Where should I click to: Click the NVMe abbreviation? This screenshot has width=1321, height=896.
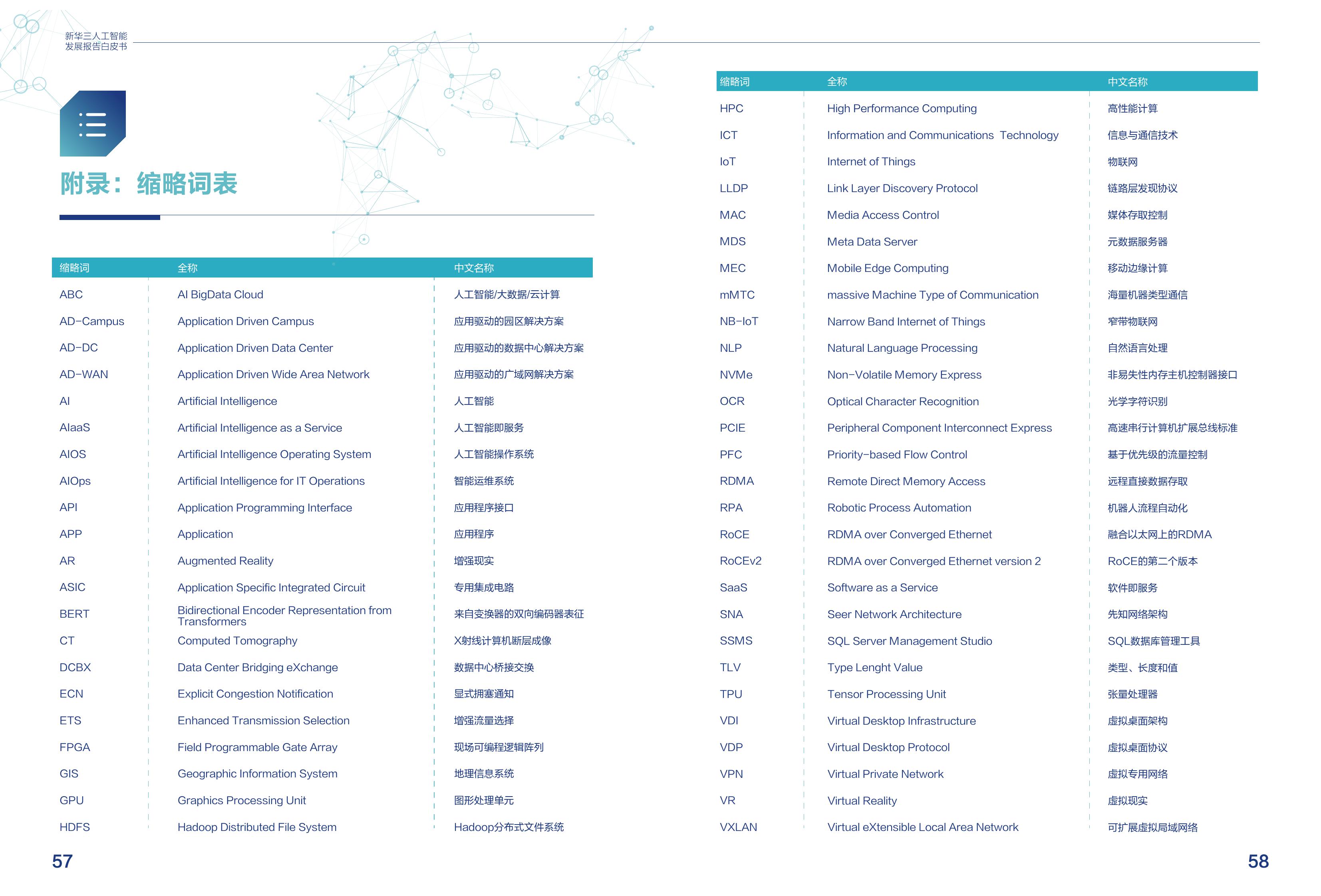735,375
